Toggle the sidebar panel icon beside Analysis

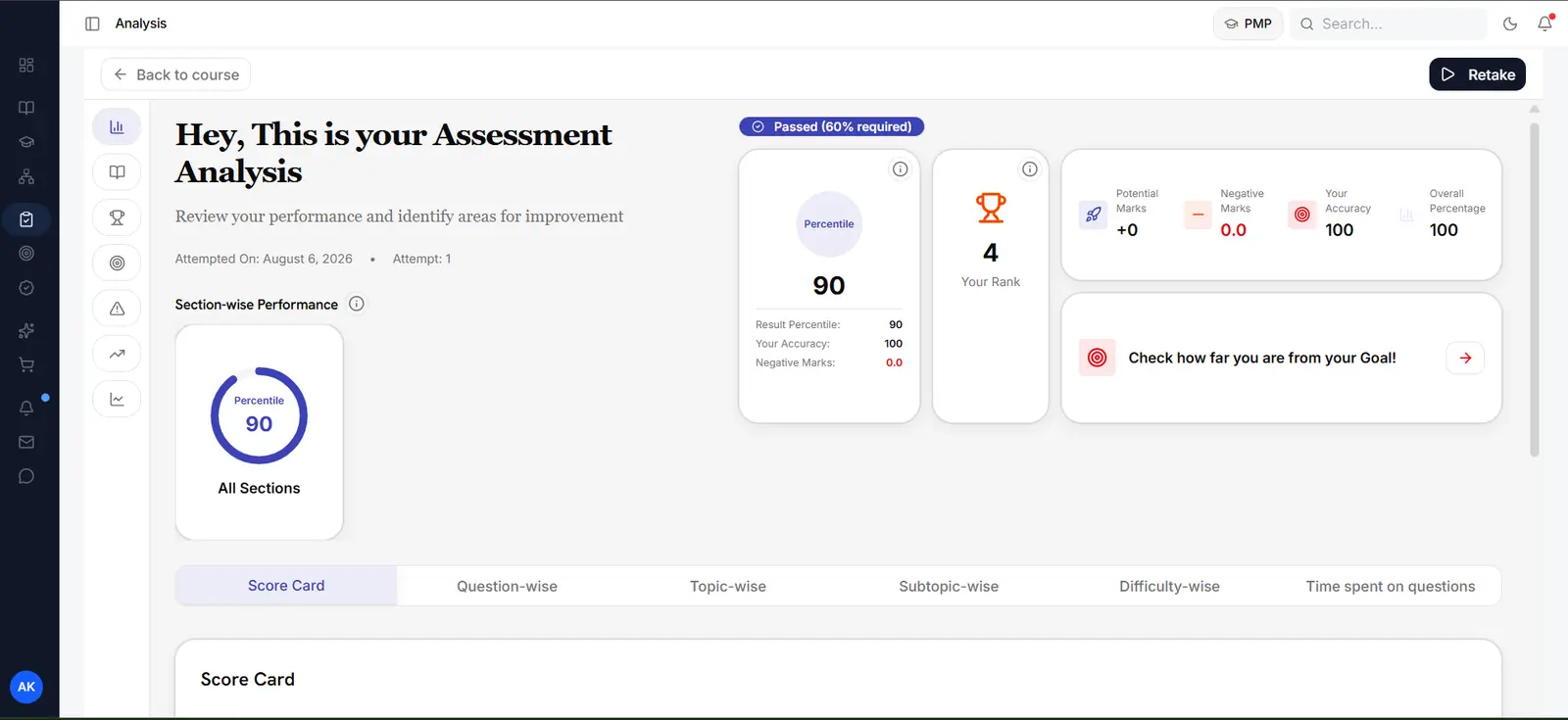[92, 24]
